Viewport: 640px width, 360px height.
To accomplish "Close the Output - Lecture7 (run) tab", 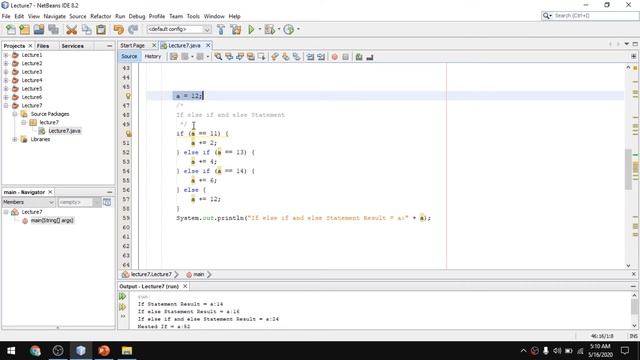I will point(185,287).
